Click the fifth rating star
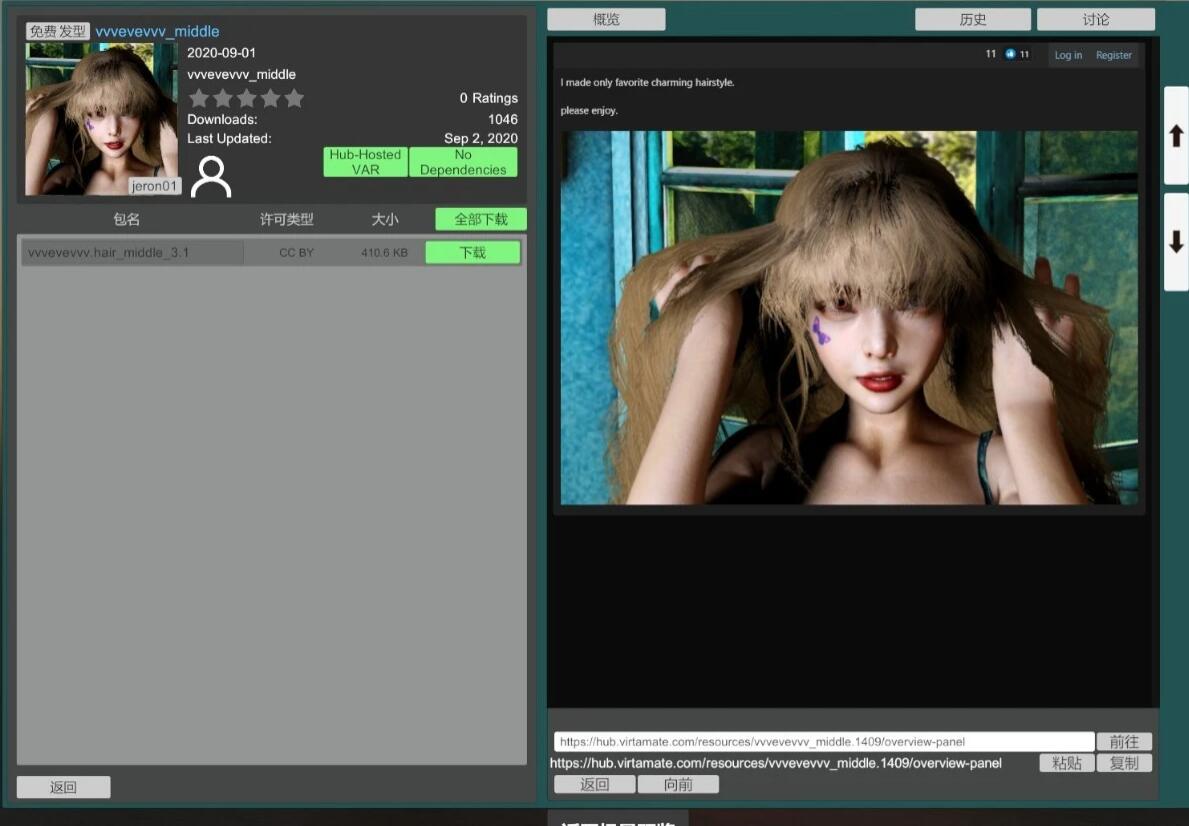 click(x=294, y=98)
